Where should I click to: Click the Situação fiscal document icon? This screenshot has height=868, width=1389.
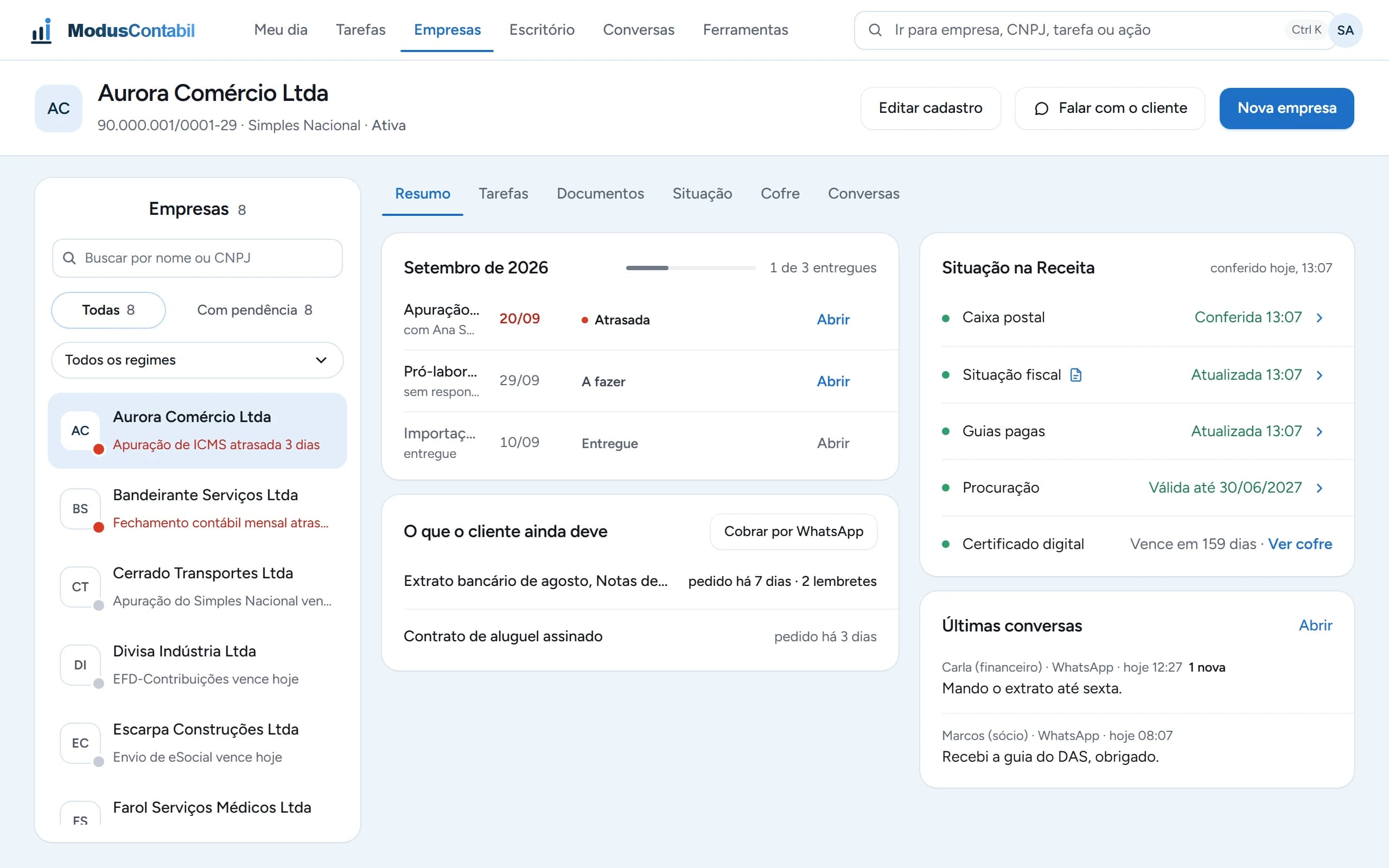click(1075, 375)
